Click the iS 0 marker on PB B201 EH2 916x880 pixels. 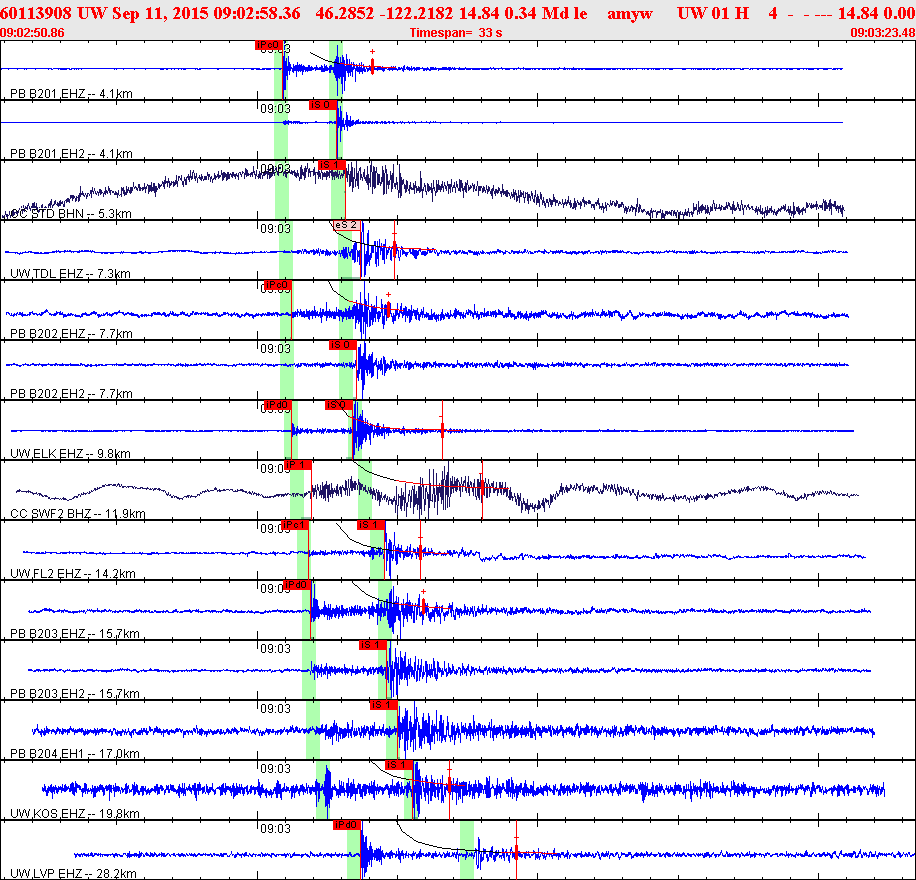(323, 105)
